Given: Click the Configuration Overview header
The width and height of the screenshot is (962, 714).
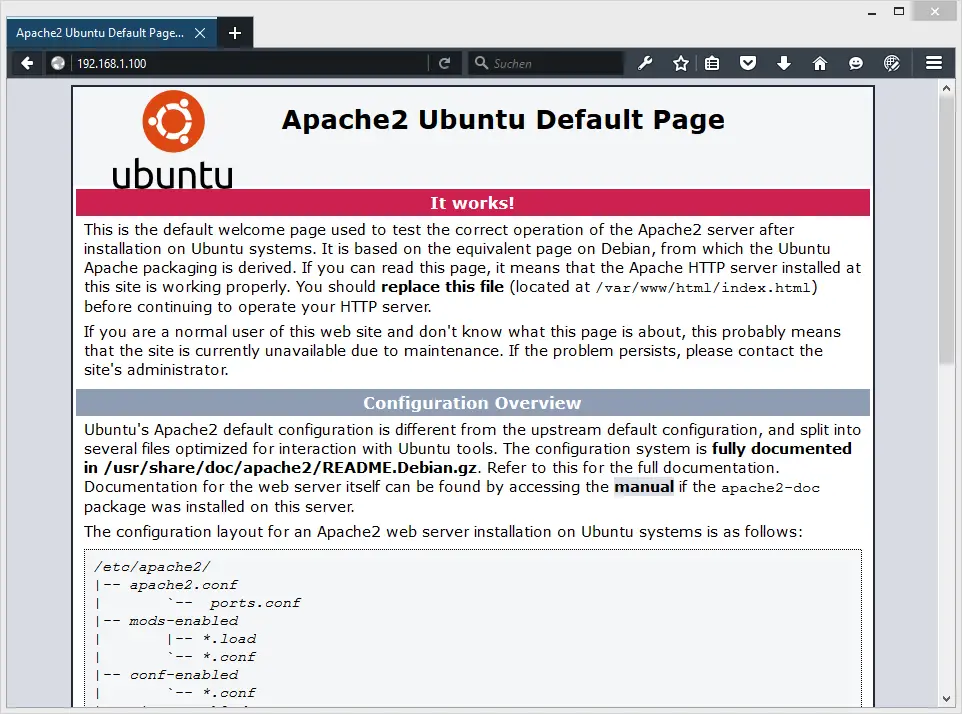Looking at the screenshot, I should pos(472,403).
